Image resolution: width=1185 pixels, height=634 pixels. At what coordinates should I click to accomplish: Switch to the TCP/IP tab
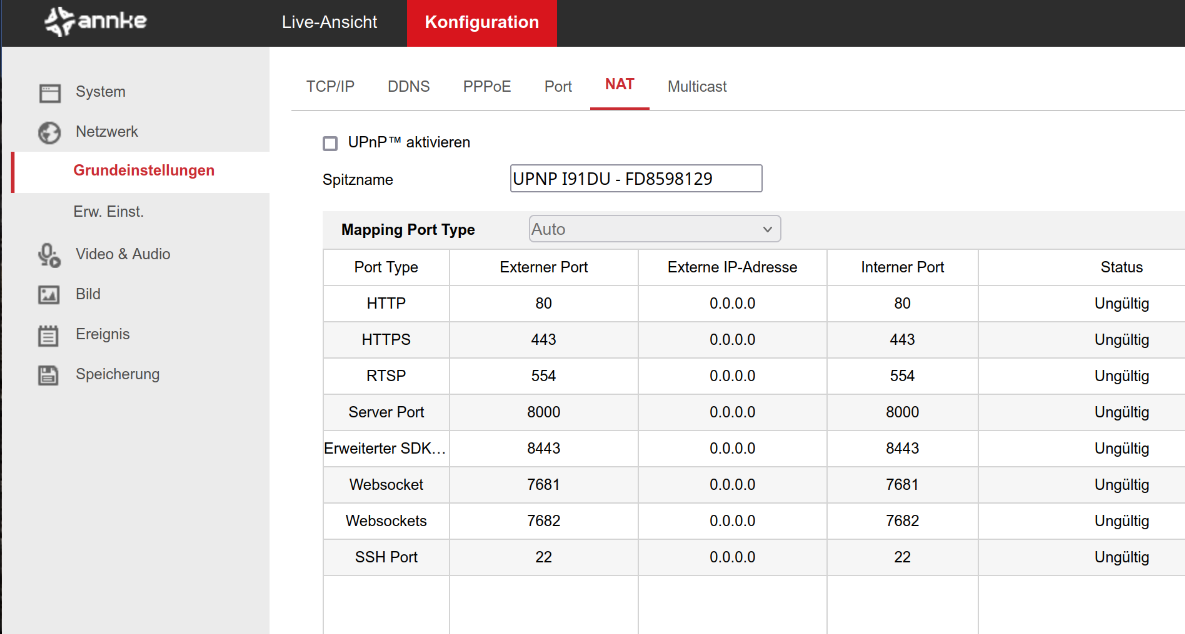pyautogui.click(x=330, y=87)
